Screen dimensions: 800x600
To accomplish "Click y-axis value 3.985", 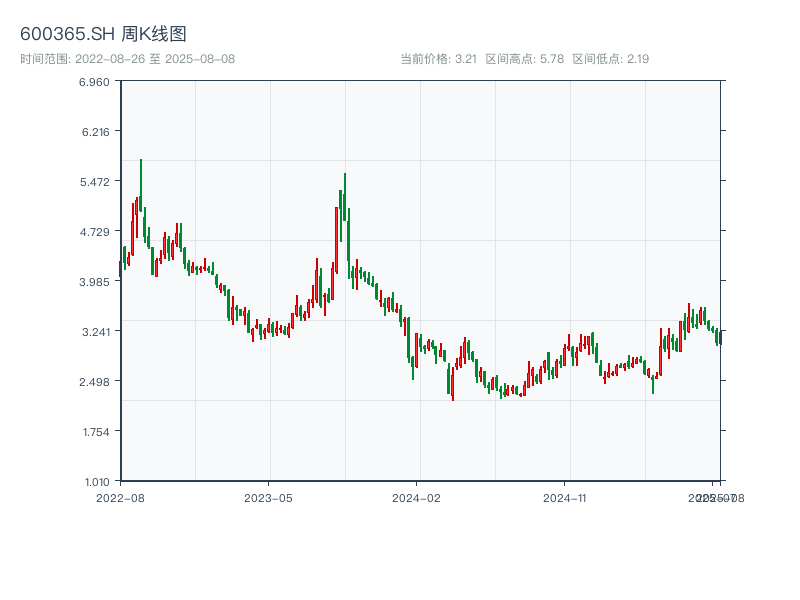I will (x=95, y=282).
